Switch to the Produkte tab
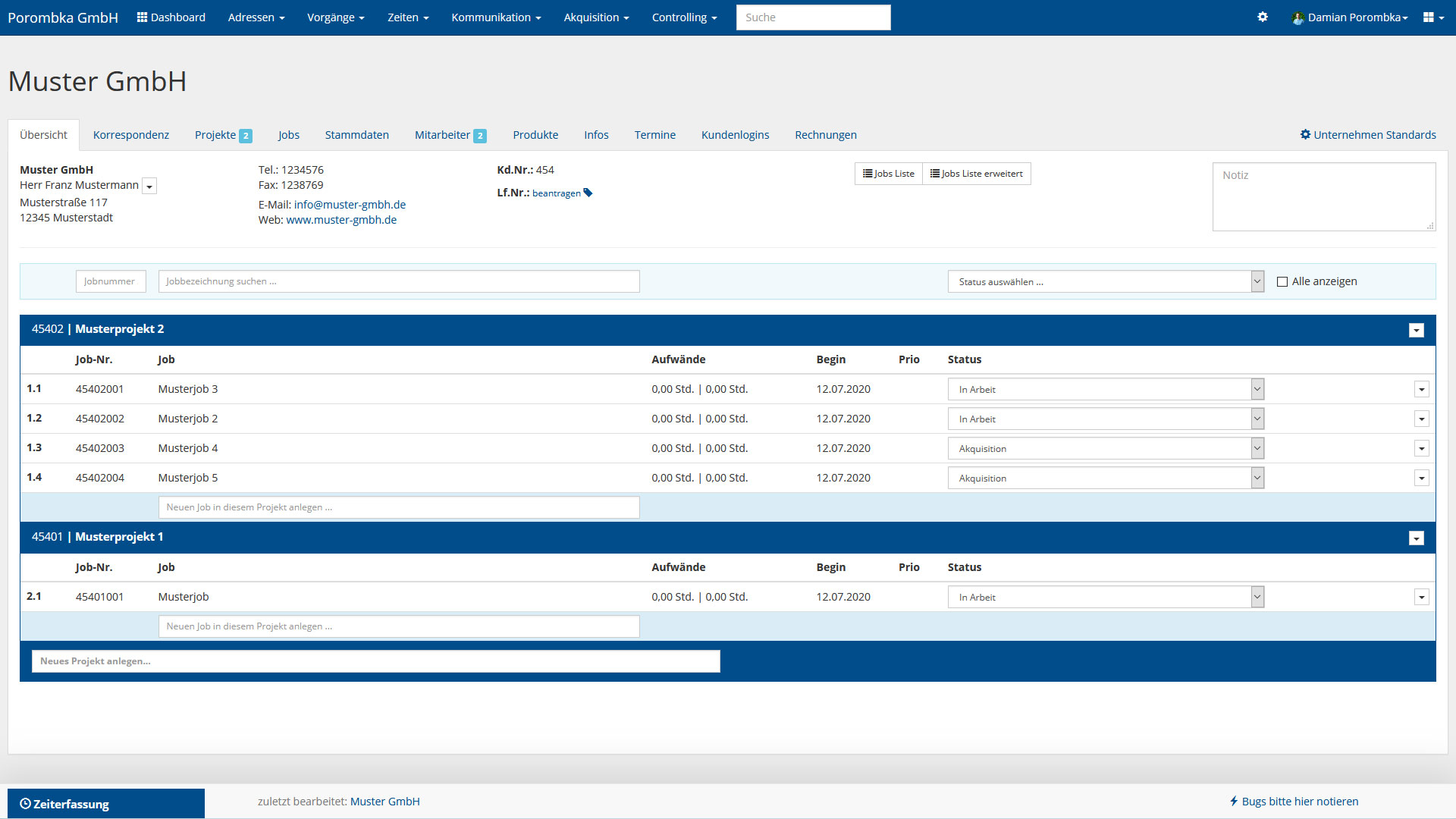This screenshot has width=1456, height=819. point(535,134)
